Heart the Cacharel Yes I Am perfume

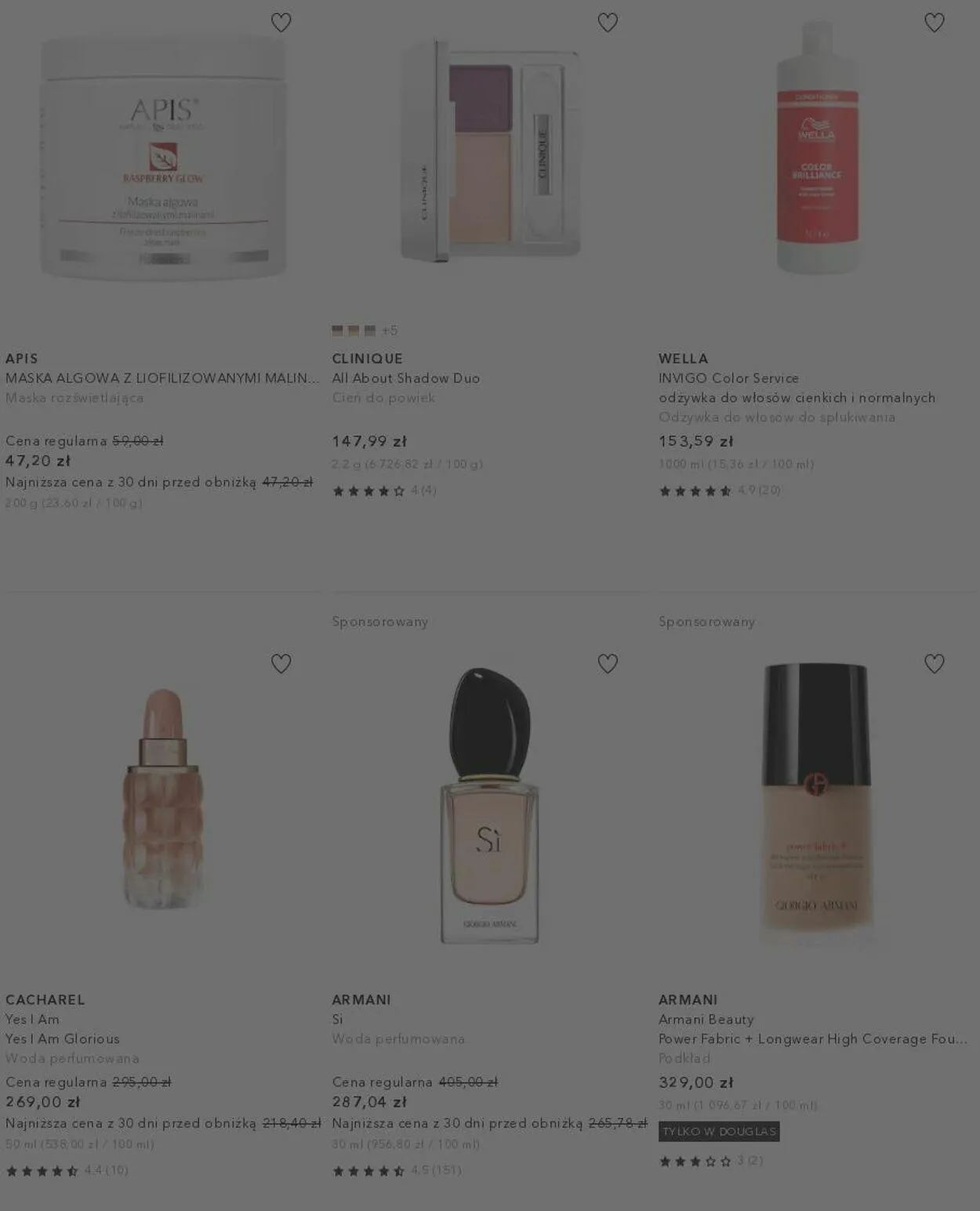(x=281, y=664)
